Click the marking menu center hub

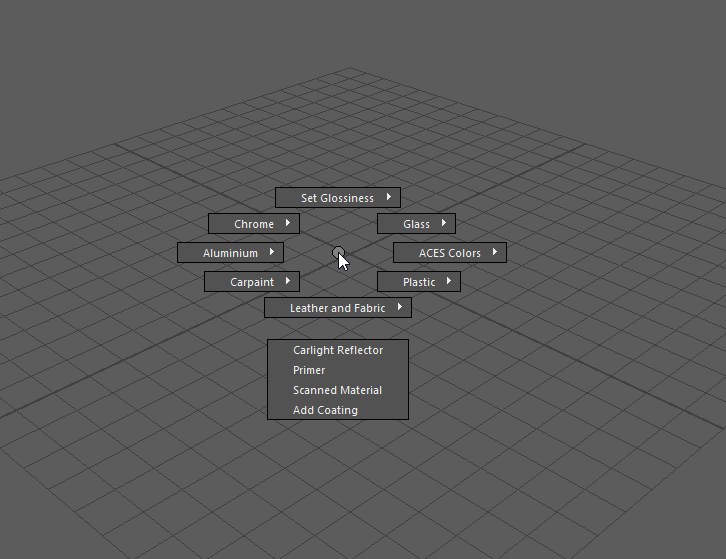click(x=338, y=253)
